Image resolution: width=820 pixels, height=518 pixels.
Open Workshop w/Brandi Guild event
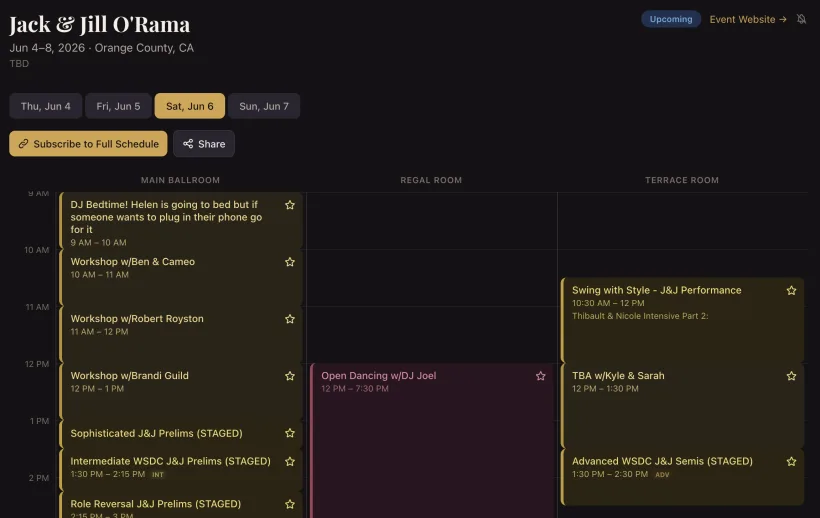coord(181,392)
